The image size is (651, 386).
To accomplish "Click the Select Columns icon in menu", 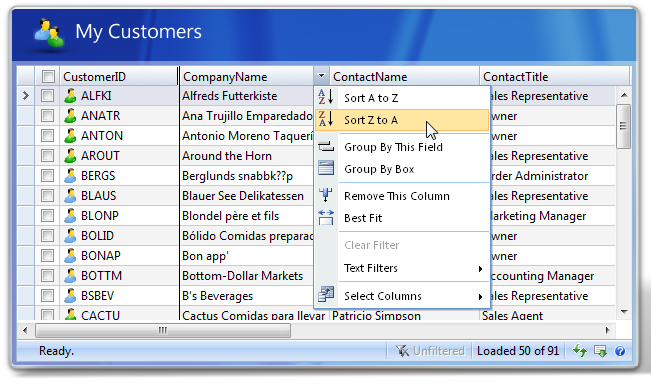I will click(x=326, y=295).
